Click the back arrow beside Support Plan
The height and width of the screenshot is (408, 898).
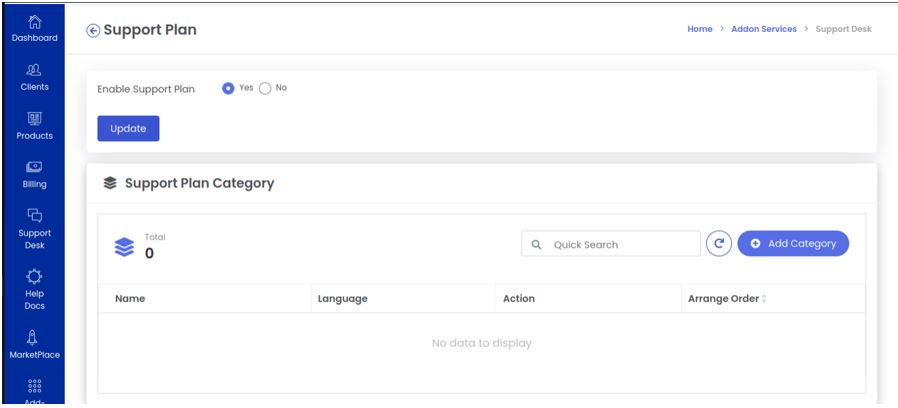pyautogui.click(x=93, y=30)
